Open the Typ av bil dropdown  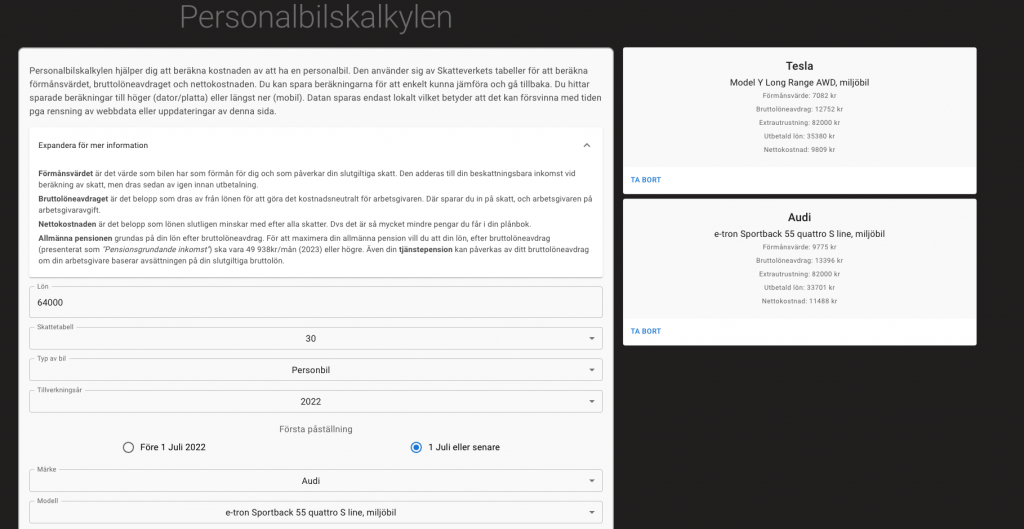click(x=315, y=370)
